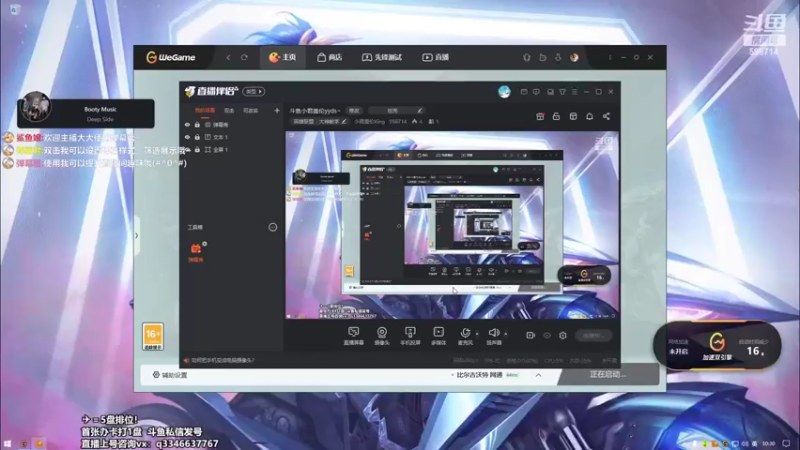Viewport: 800px width, 450px height.
Task: Toggle lock on 全屏 1 source
Action: pyautogui.click(x=197, y=150)
